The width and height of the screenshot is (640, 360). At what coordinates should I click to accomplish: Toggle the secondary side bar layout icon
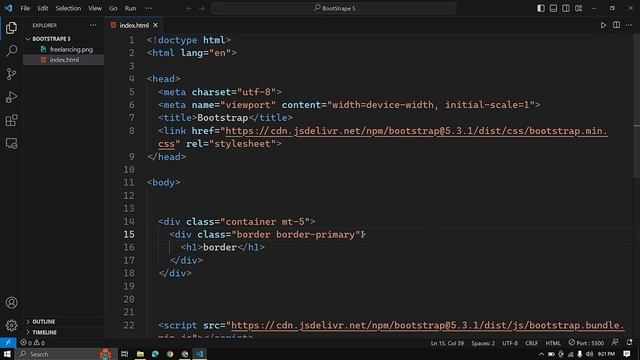tap(566, 8)
